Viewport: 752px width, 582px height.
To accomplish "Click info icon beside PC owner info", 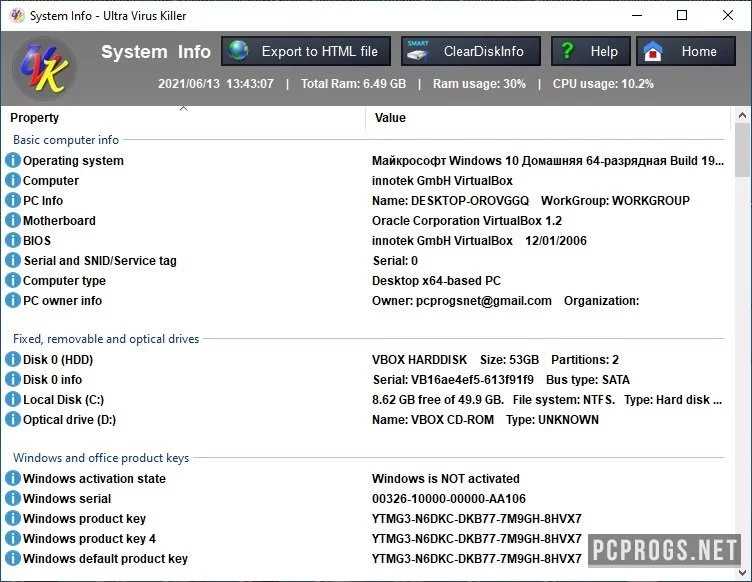I will 13,301.
